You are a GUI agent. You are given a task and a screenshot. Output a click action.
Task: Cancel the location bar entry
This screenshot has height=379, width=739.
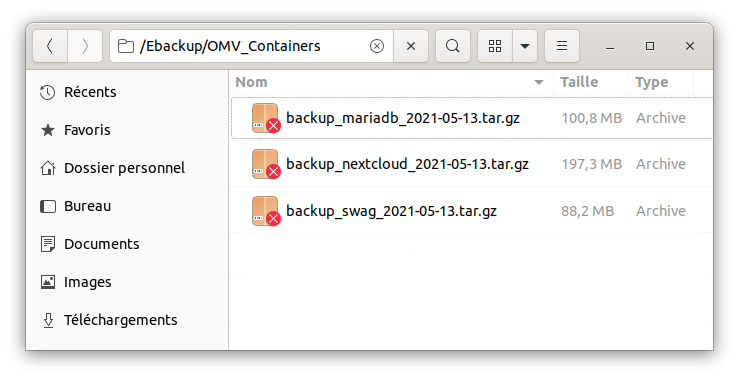[411, 46]
